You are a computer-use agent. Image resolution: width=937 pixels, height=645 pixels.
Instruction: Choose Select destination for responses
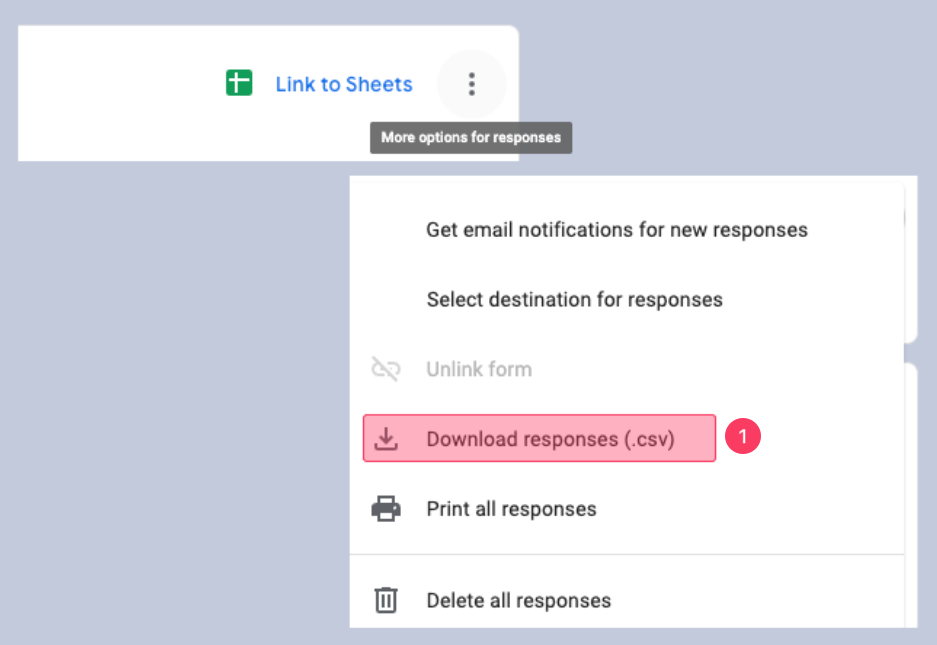(x=574, y=299)
